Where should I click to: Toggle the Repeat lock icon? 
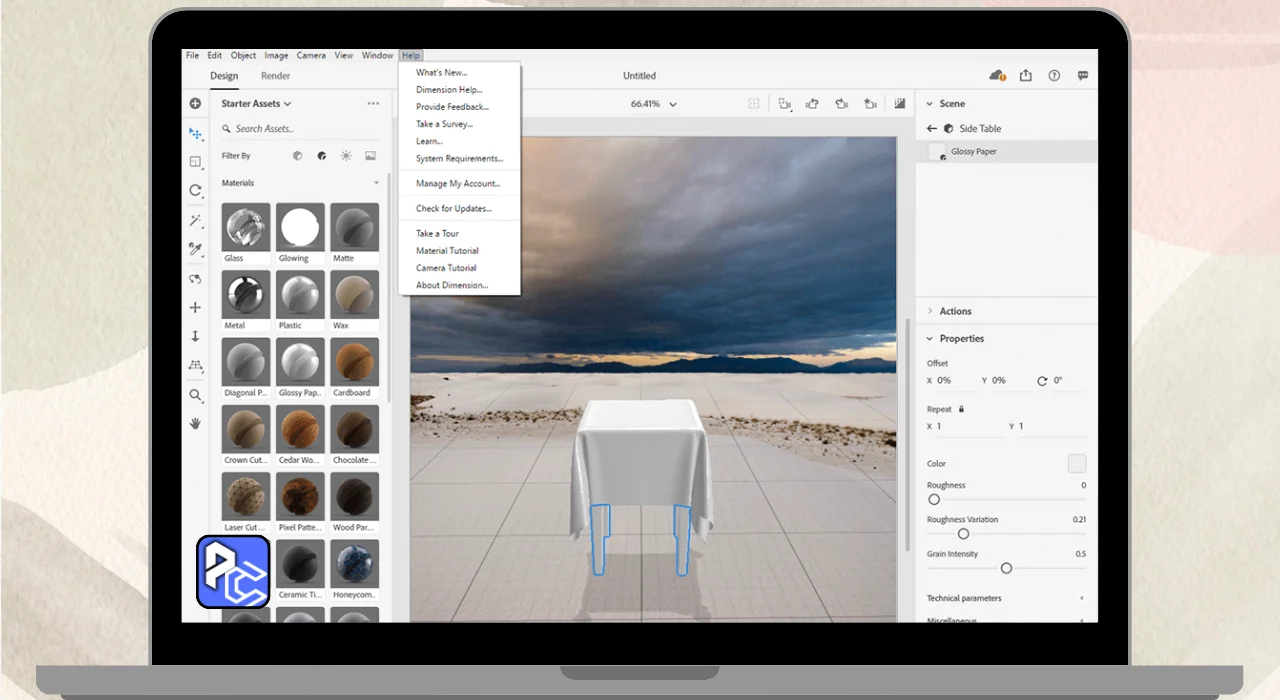click(962, 409)
